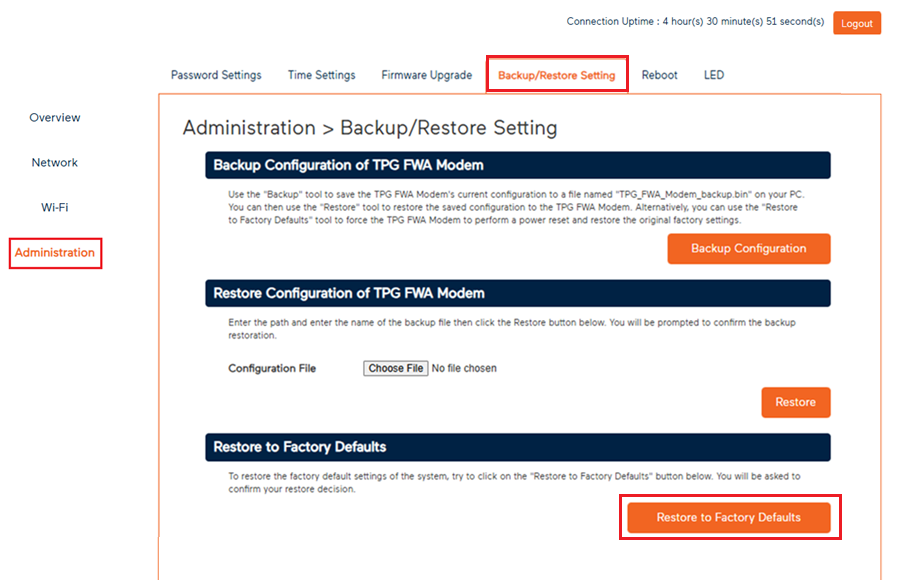Screen dimensions: 899x580
Task: Select the LED tab
Action: tap(713, 74)
